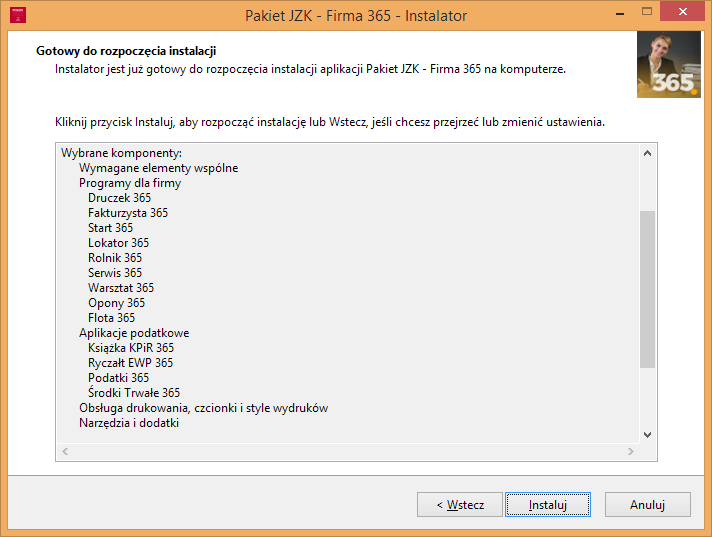
Task: Click the horizontal scroll left arrow
Action: click(x=65, y=451)
